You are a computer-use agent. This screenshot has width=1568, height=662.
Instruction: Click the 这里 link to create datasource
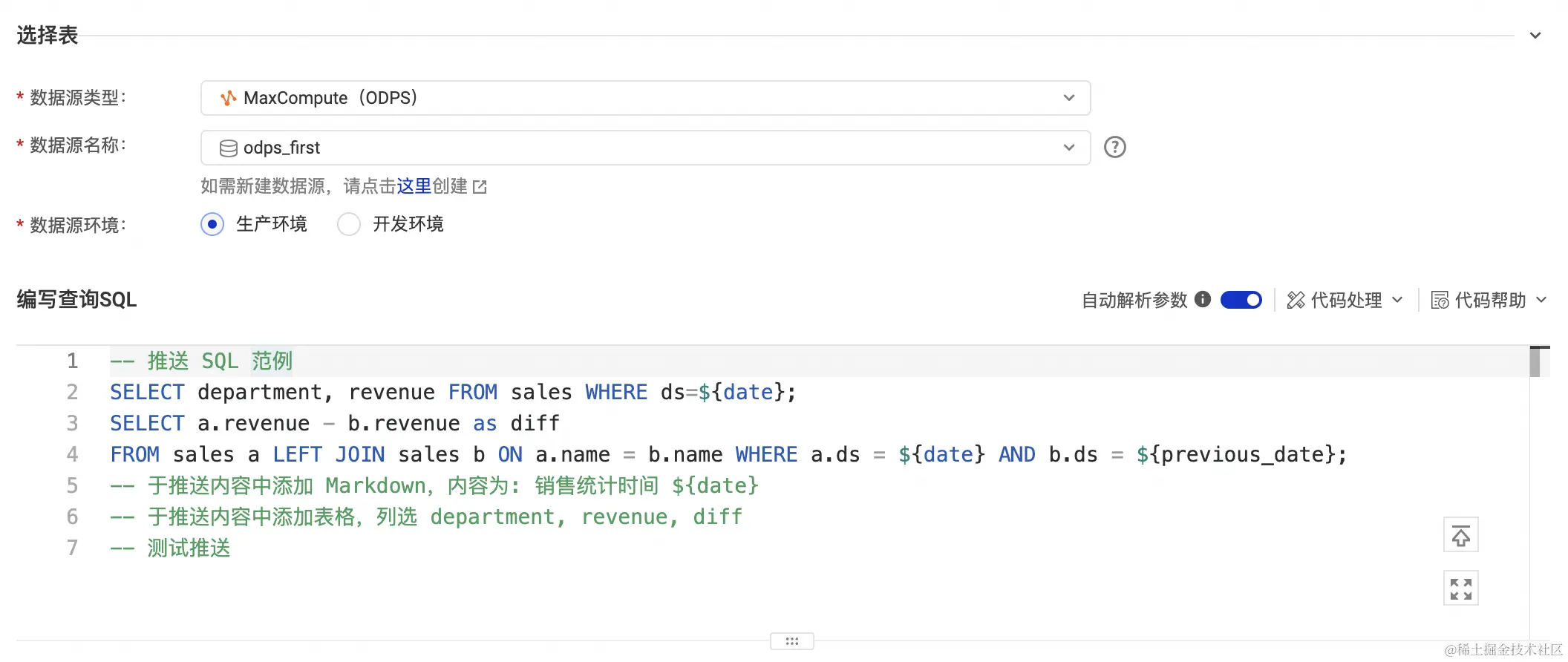pos(414,186)
